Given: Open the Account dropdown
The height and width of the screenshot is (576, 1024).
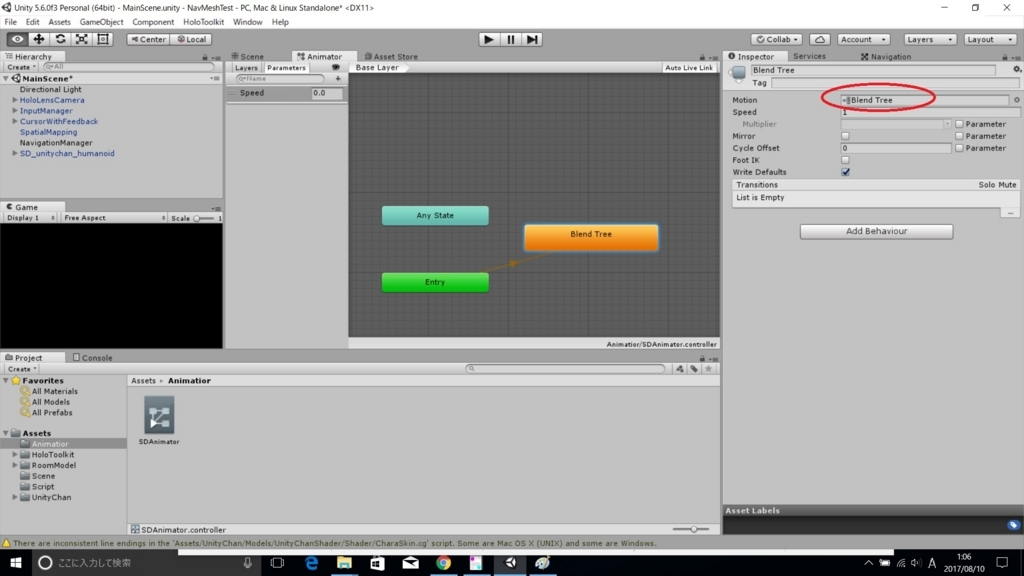Looking at the screenshot, I should coord(863,39).
